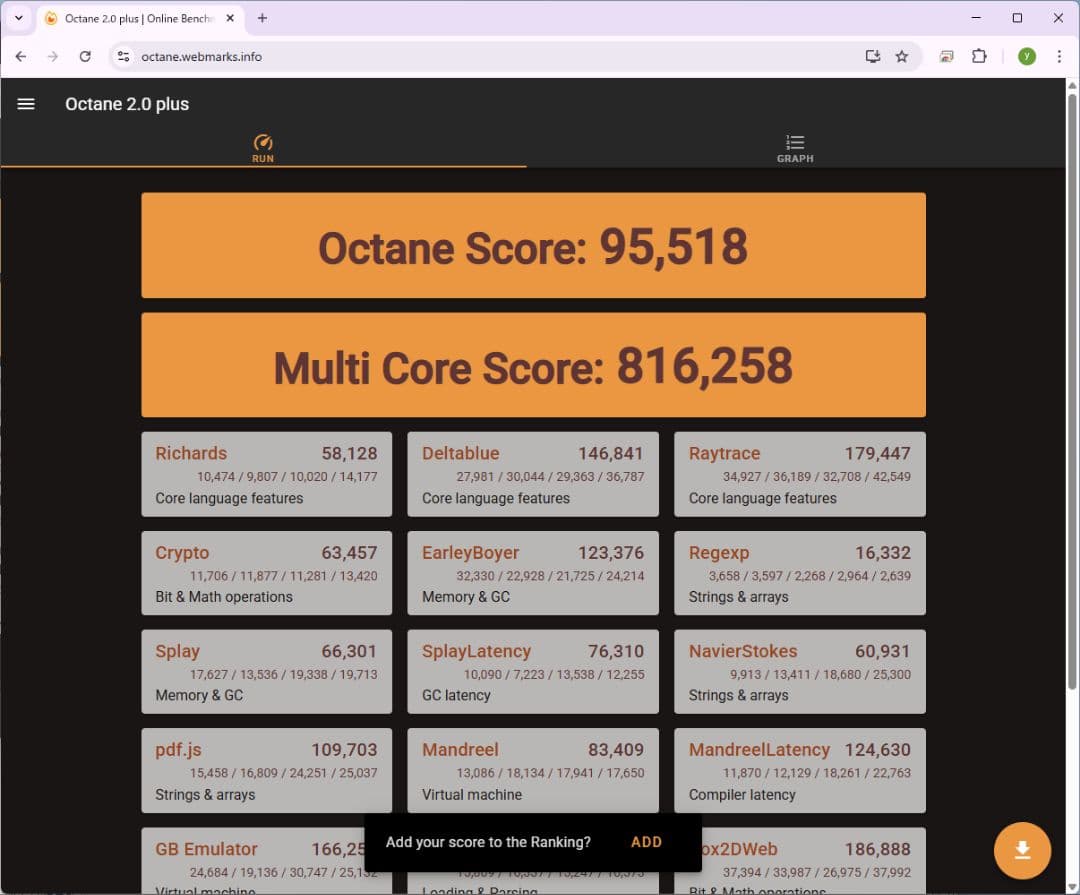Click the orange download floating button
This screenshot has width=1080, height=895.
click(x=1021, y=850)
